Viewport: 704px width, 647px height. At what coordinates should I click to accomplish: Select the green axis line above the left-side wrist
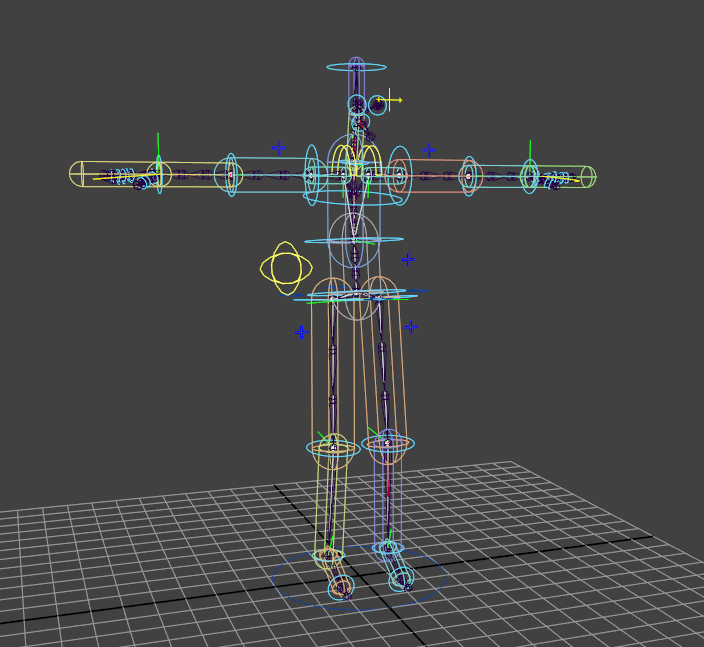(158, 147)
